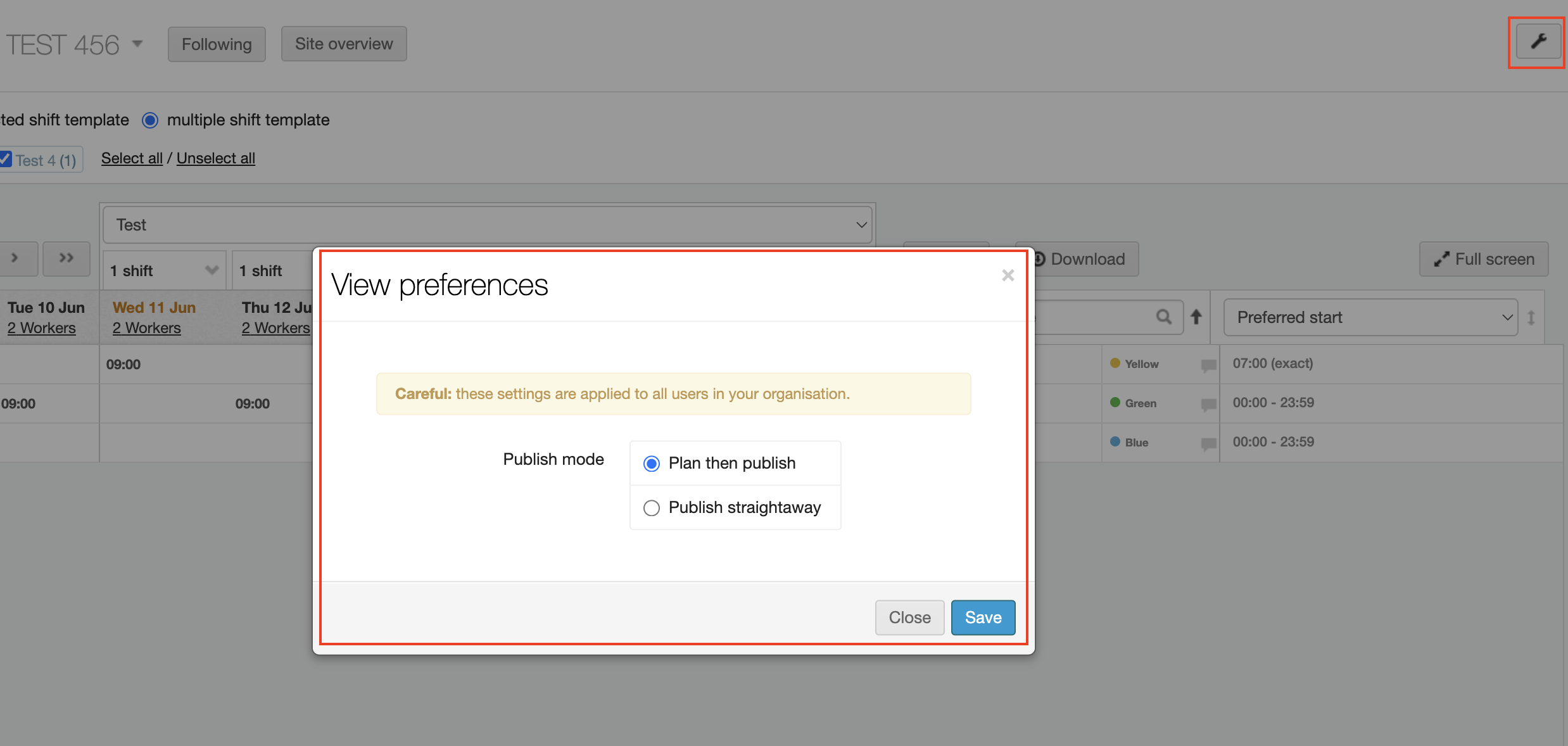Screen dimensions: 1568x746
Task: Click the wrench settings icon
Action: (1538, 42)
